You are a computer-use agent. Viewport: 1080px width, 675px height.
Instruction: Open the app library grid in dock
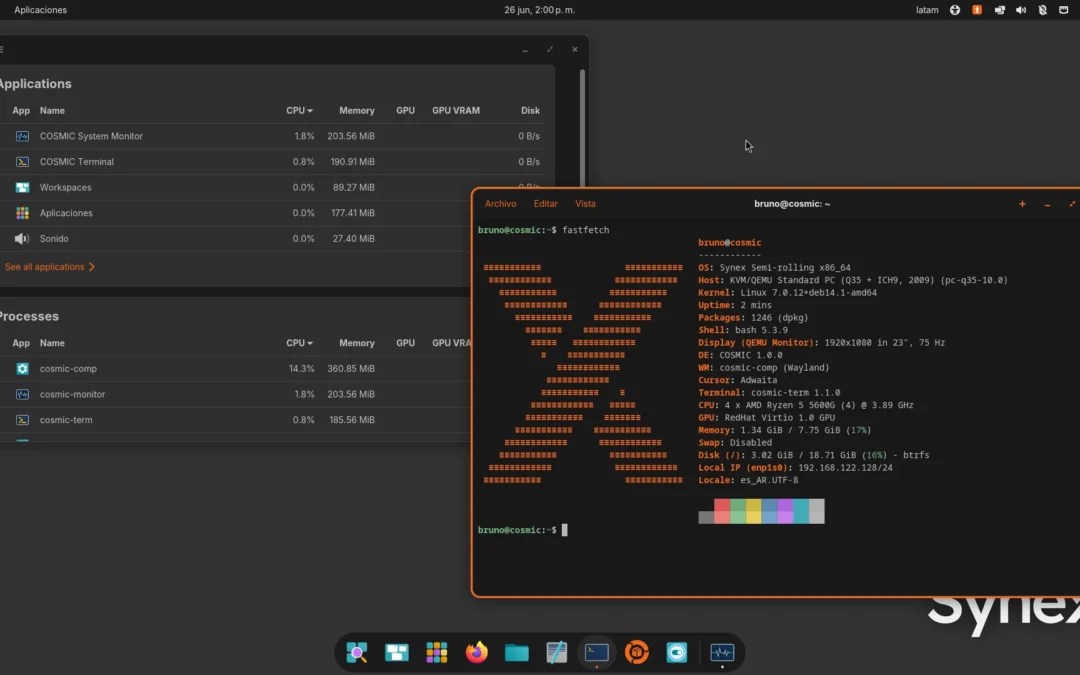tap(437, 652)
